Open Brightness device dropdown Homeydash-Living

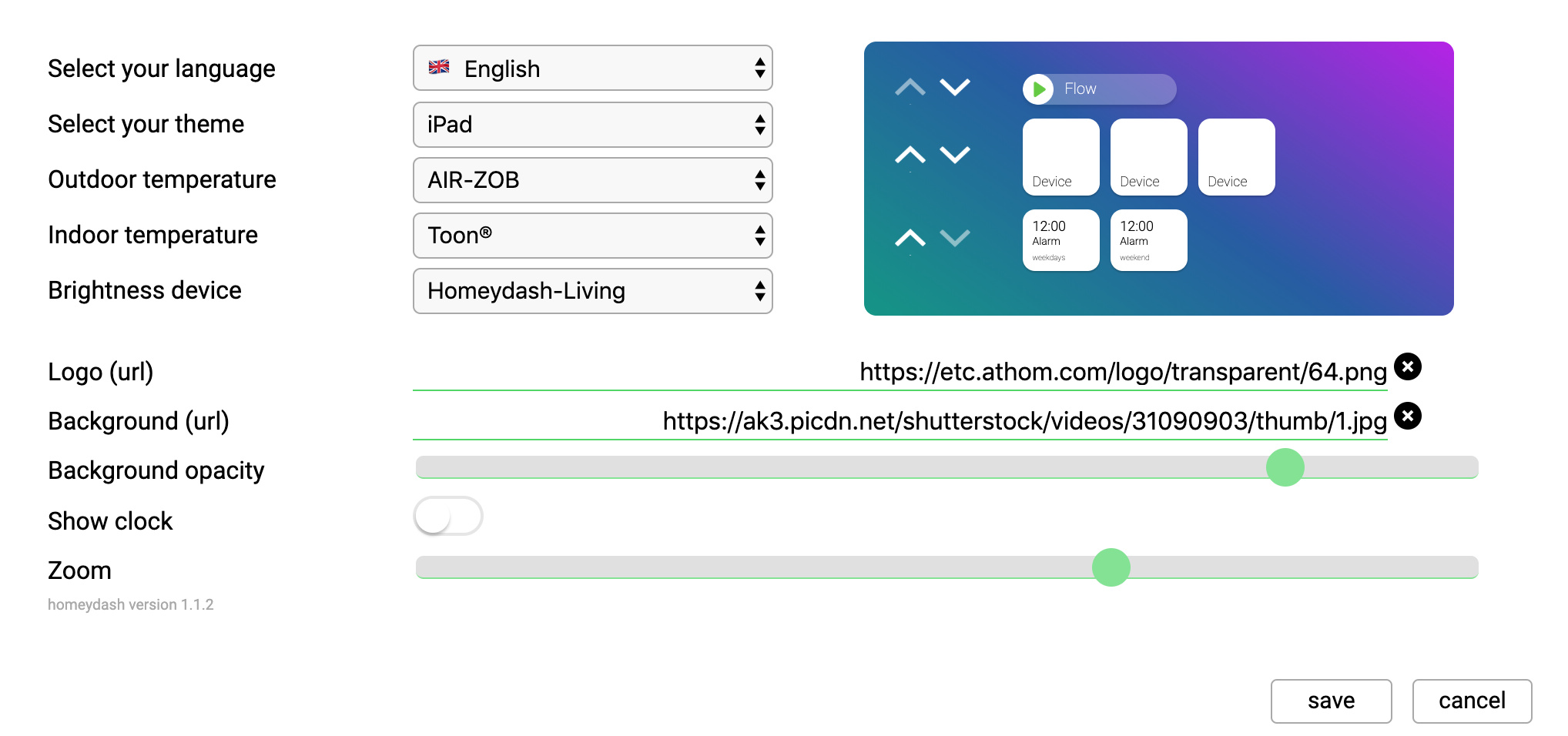click(592, 291)
